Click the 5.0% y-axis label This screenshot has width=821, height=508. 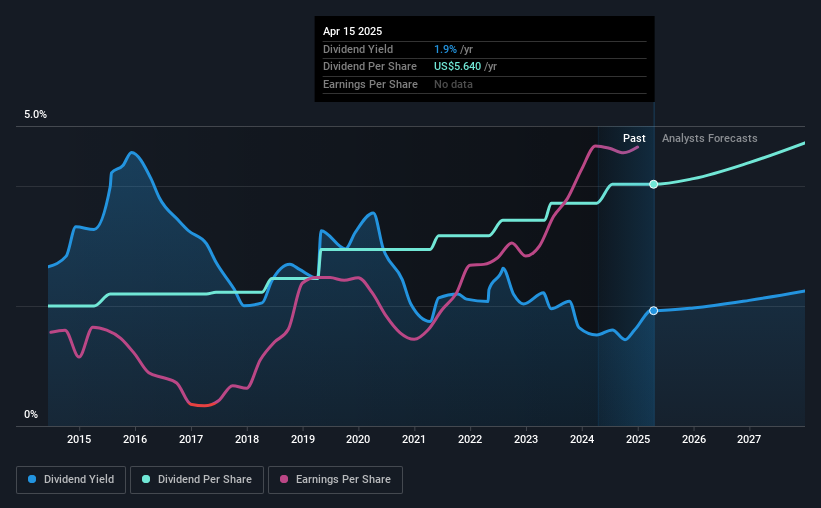36,115
